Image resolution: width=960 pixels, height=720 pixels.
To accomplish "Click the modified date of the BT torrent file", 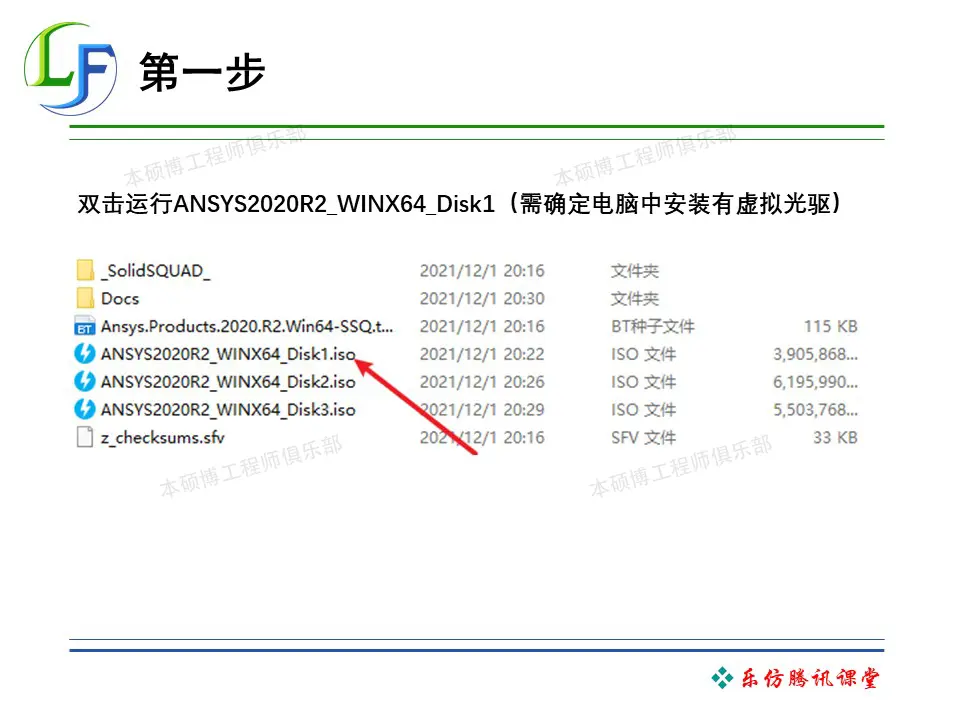I will pos(482,326).
